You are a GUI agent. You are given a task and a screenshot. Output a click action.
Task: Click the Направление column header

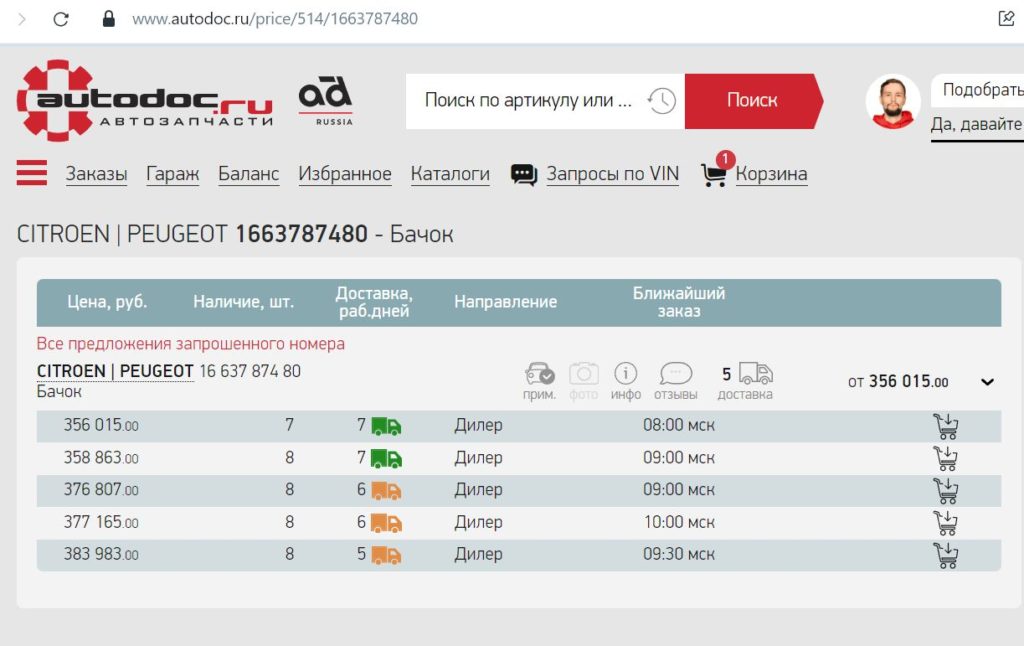505,302
